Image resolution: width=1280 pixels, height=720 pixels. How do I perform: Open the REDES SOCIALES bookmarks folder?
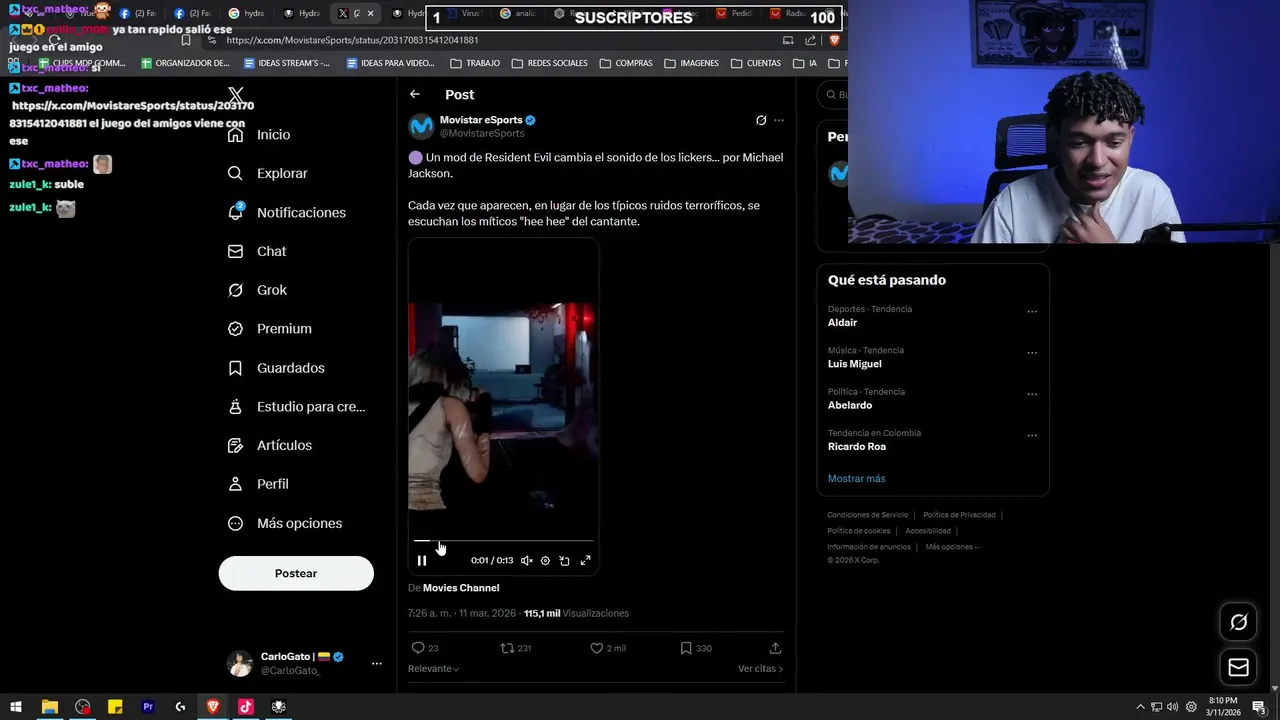pos(549,63)
